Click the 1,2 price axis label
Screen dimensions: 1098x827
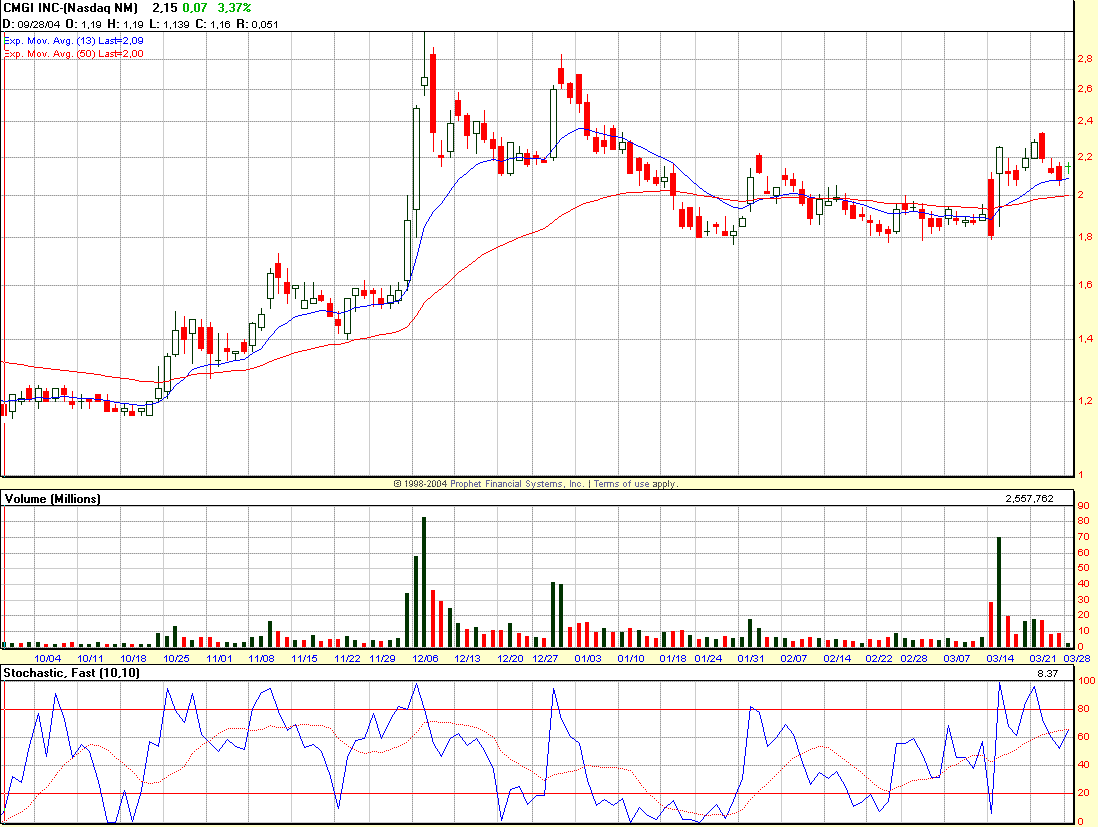coord(1084,401)
